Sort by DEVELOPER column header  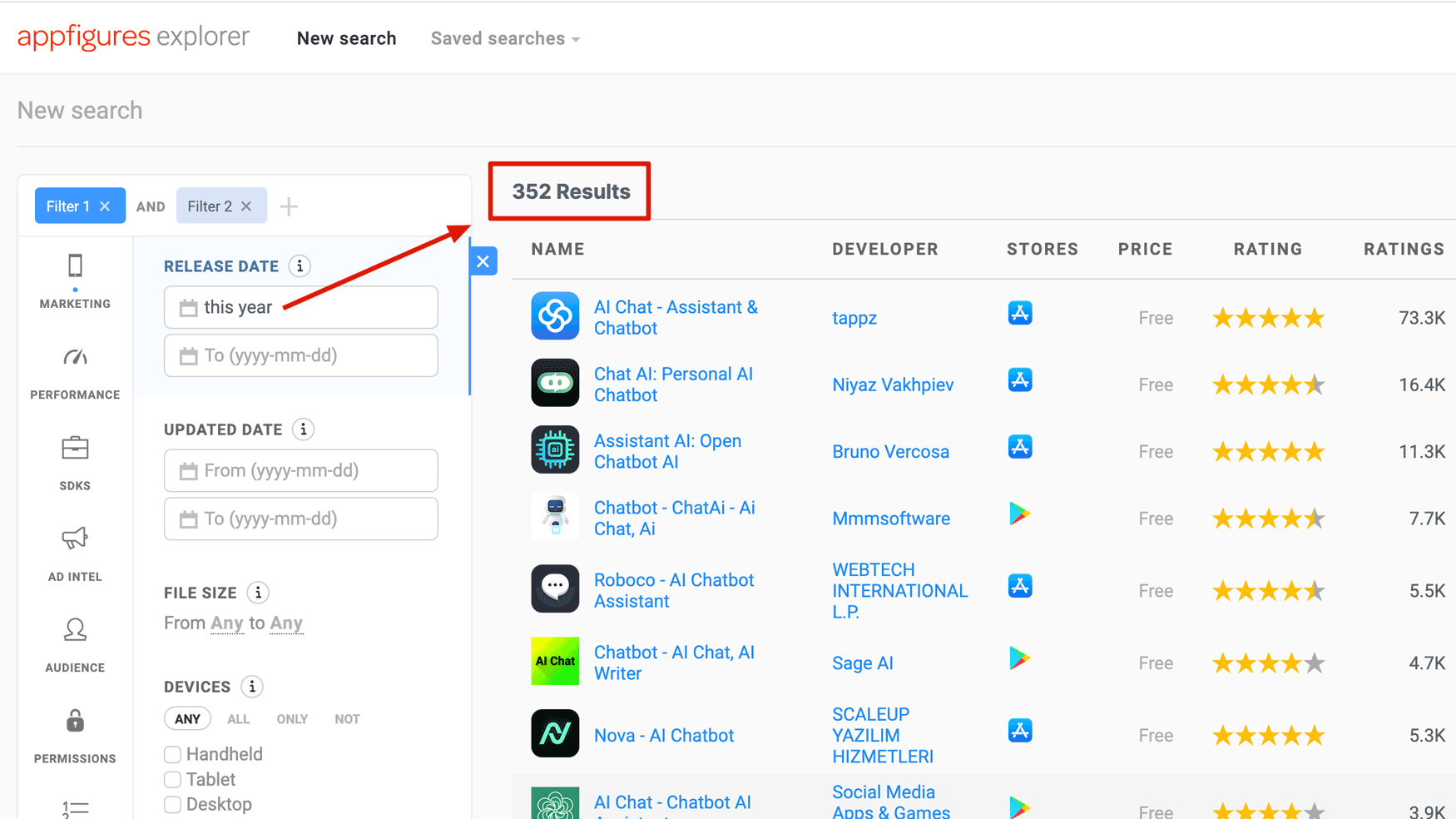pyautogui.click(x=885, y=249)
